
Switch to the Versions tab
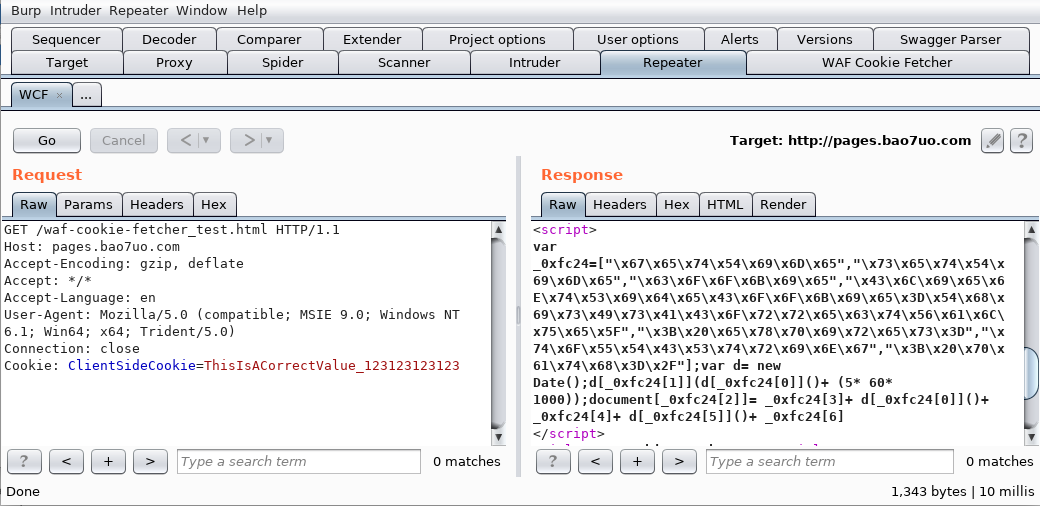pyautogui.click(x=824, y=39)
